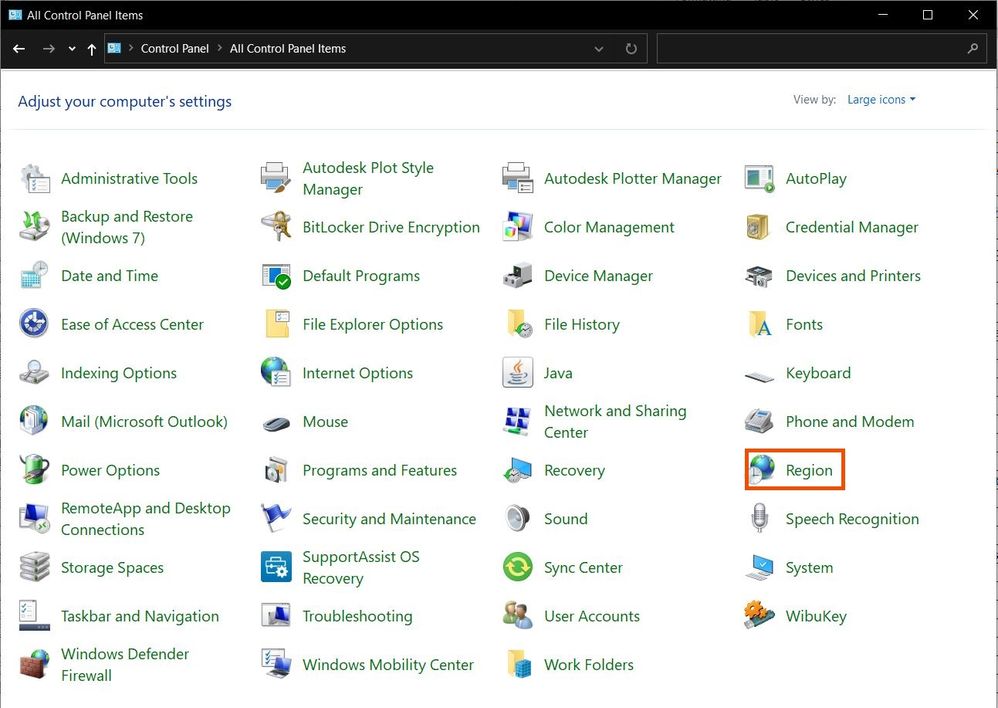The image size is (998, 708).
Task: Open the Devices and Printers icon
Action: pos(759,276)
